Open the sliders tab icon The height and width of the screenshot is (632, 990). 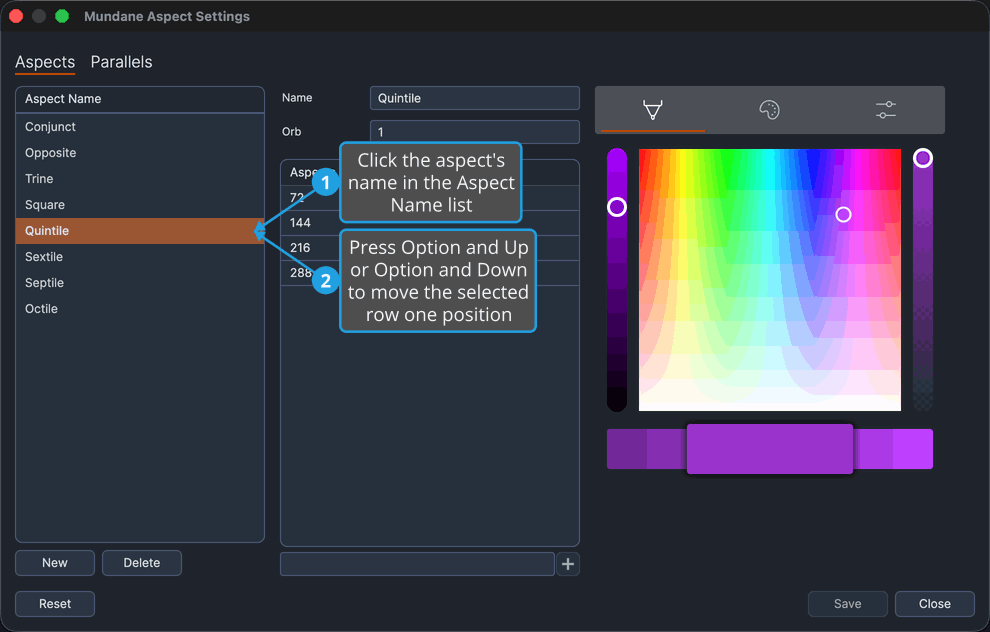886,110
